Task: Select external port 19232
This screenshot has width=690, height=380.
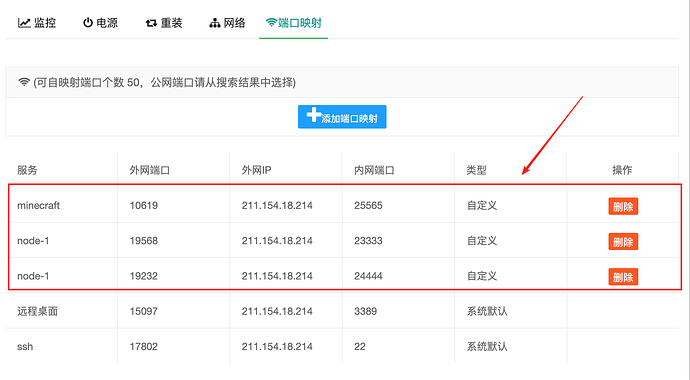Action: tap(143, 276)
